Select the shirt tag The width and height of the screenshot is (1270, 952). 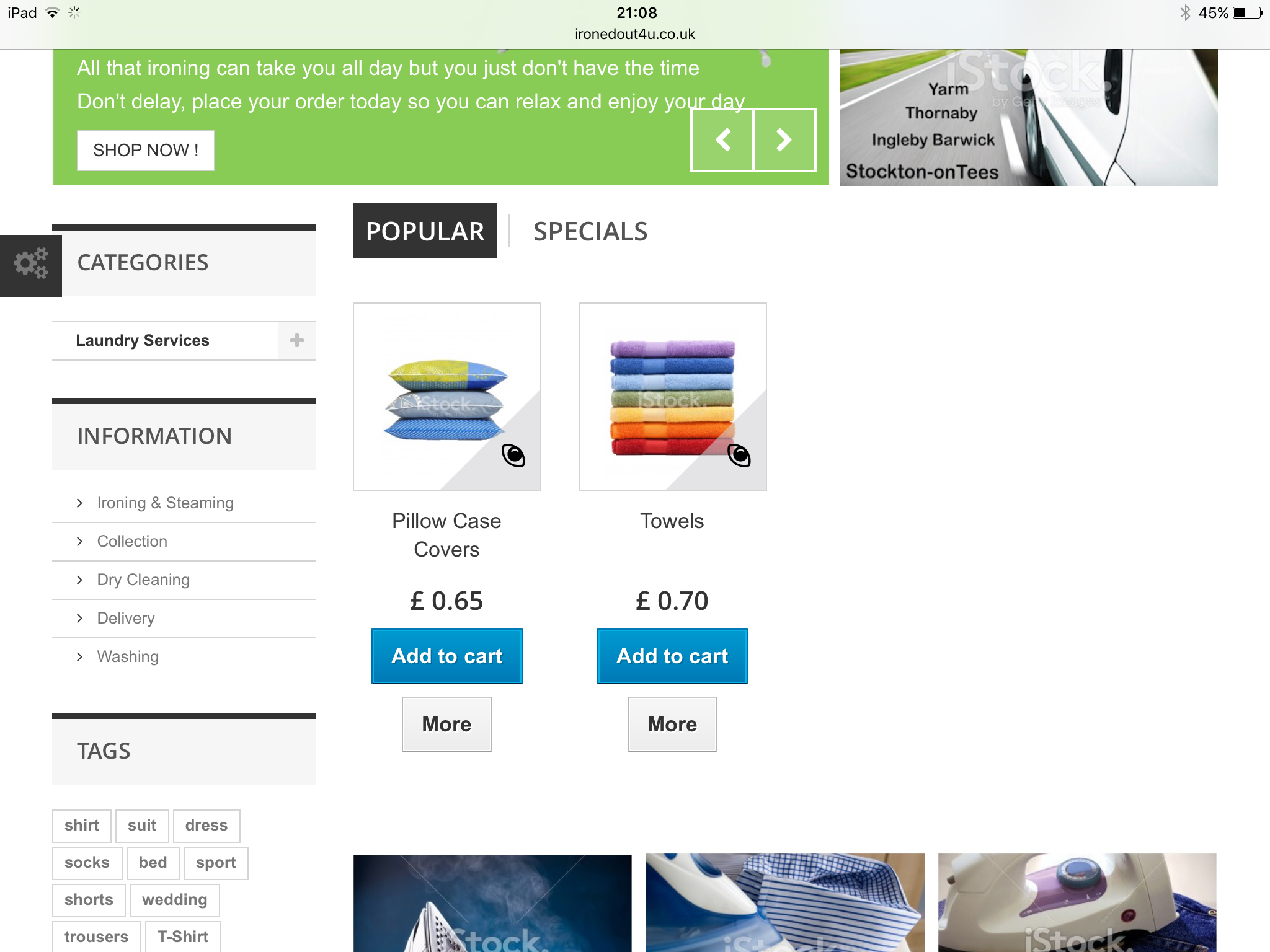click(82, 826)
